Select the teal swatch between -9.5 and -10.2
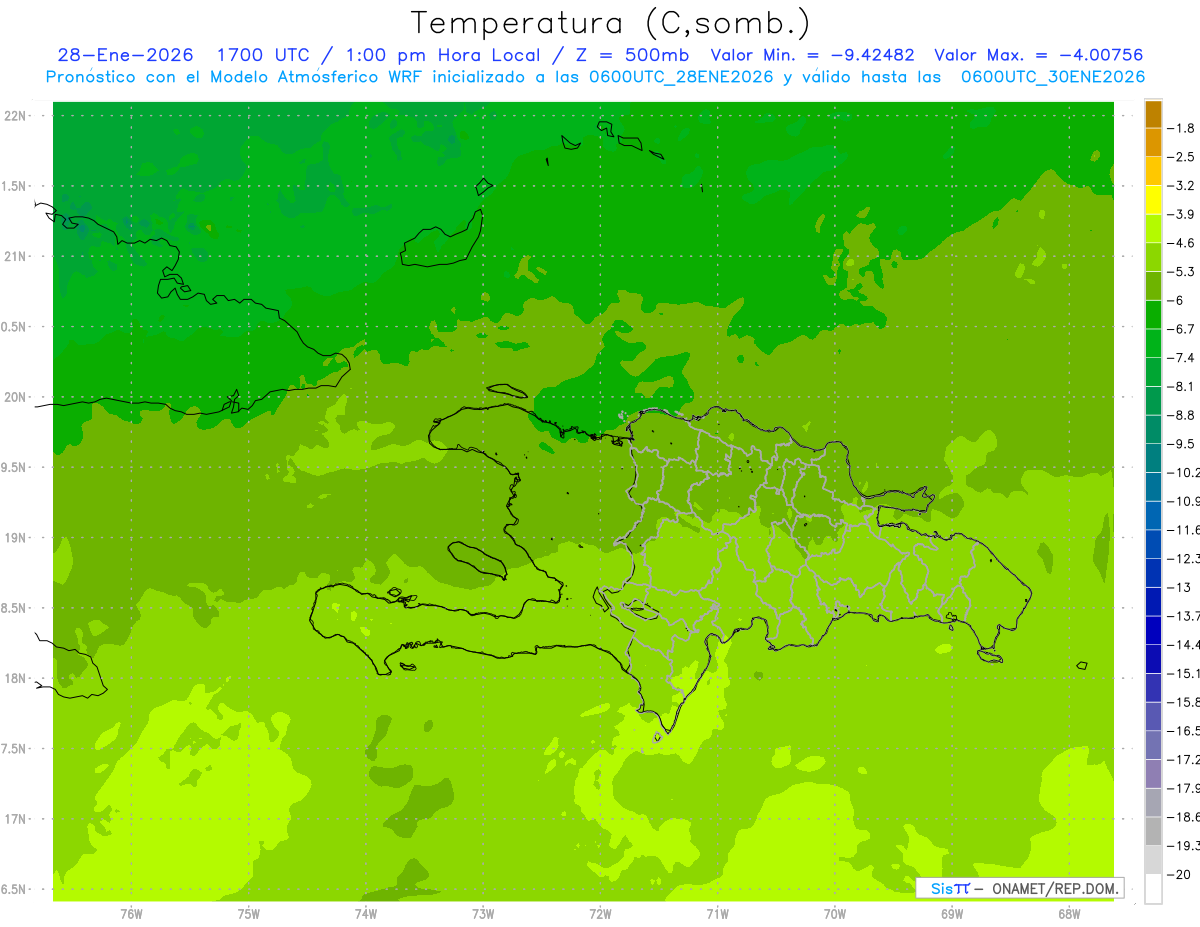Viewport: 1200px width, 927px height. tap(1153, 459)
